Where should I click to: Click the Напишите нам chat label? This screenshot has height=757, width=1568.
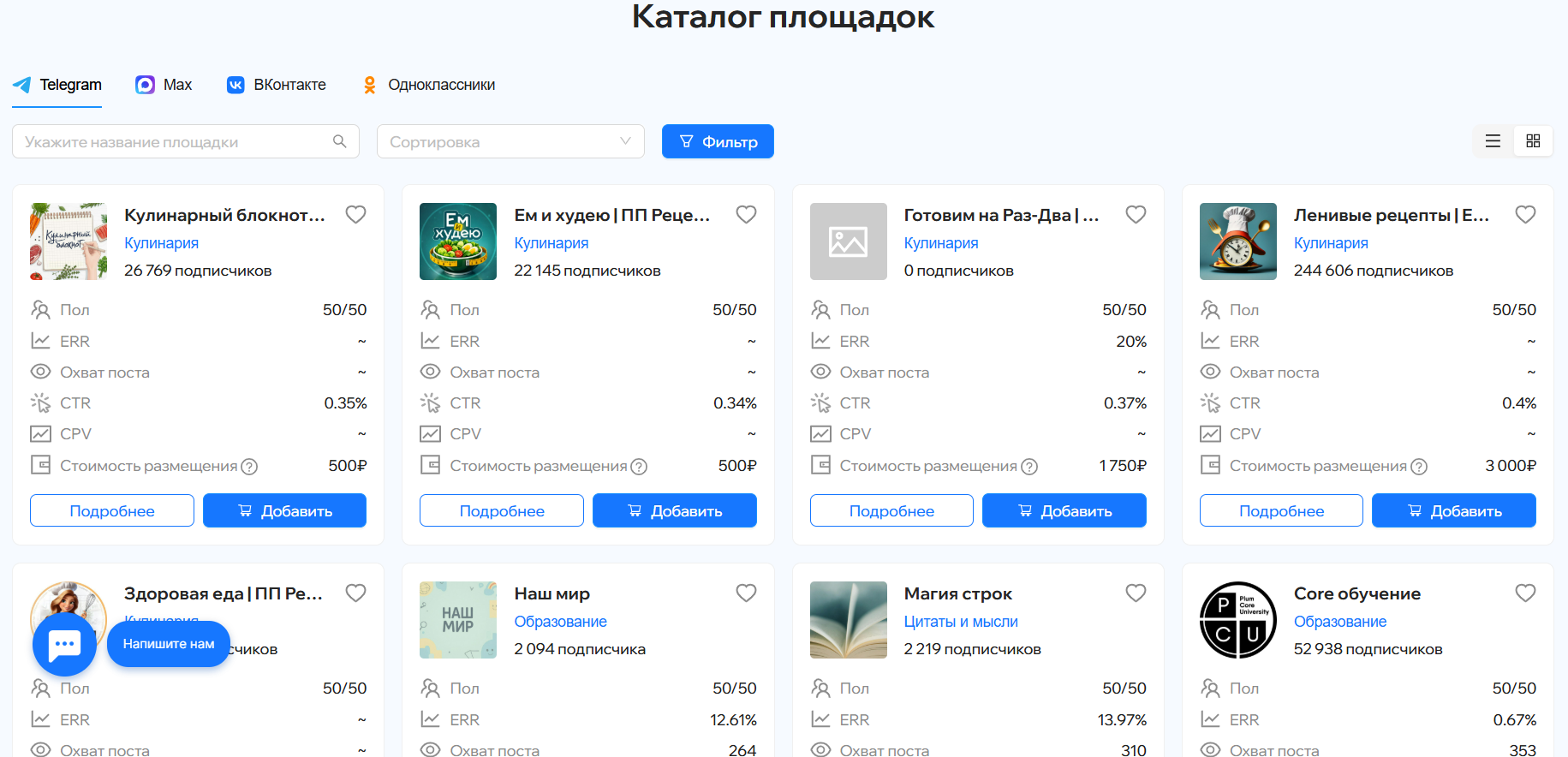click(x=169, y=644)
